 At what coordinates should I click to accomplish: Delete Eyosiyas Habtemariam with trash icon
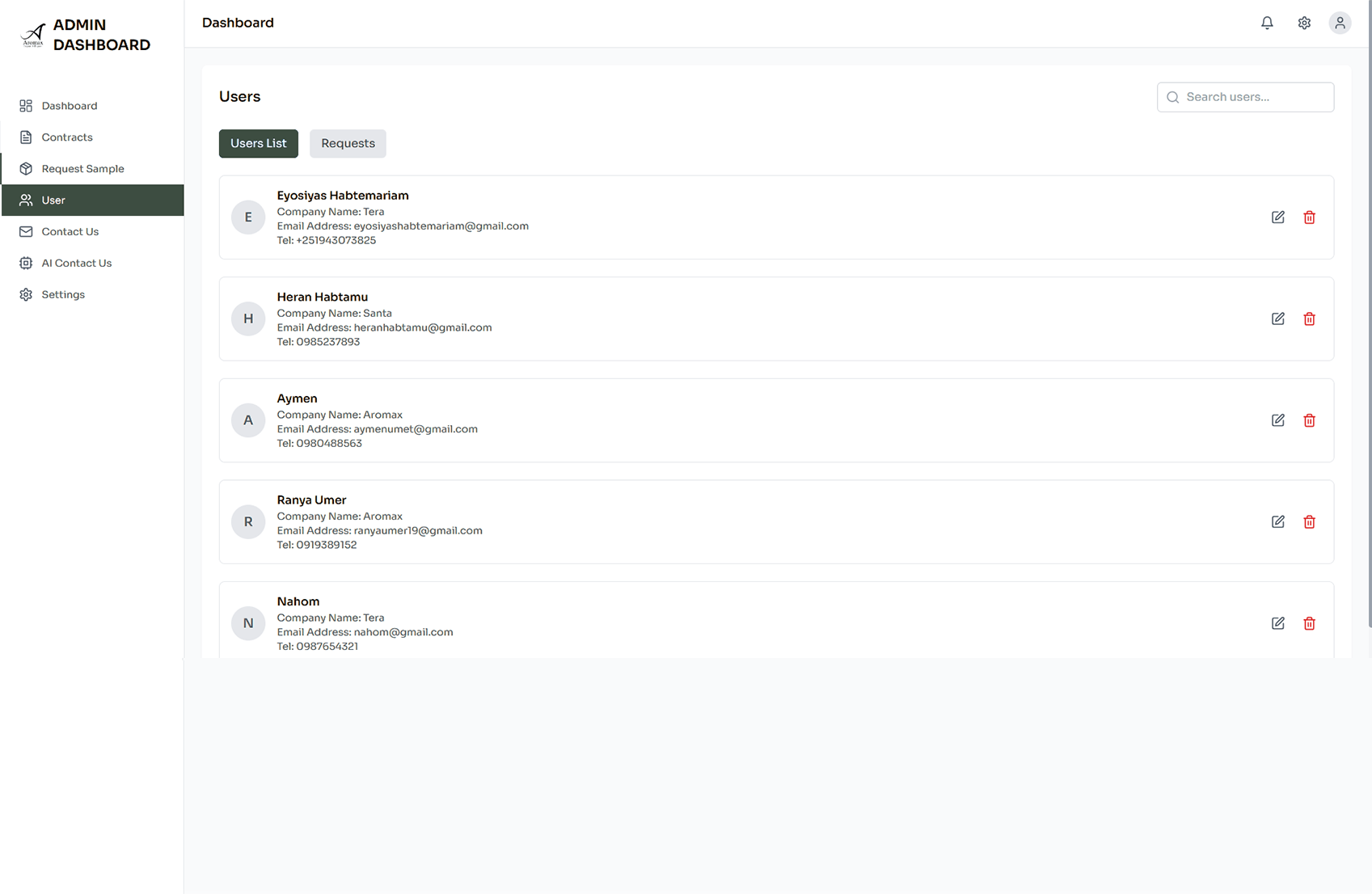click(x=1309, y=217)
